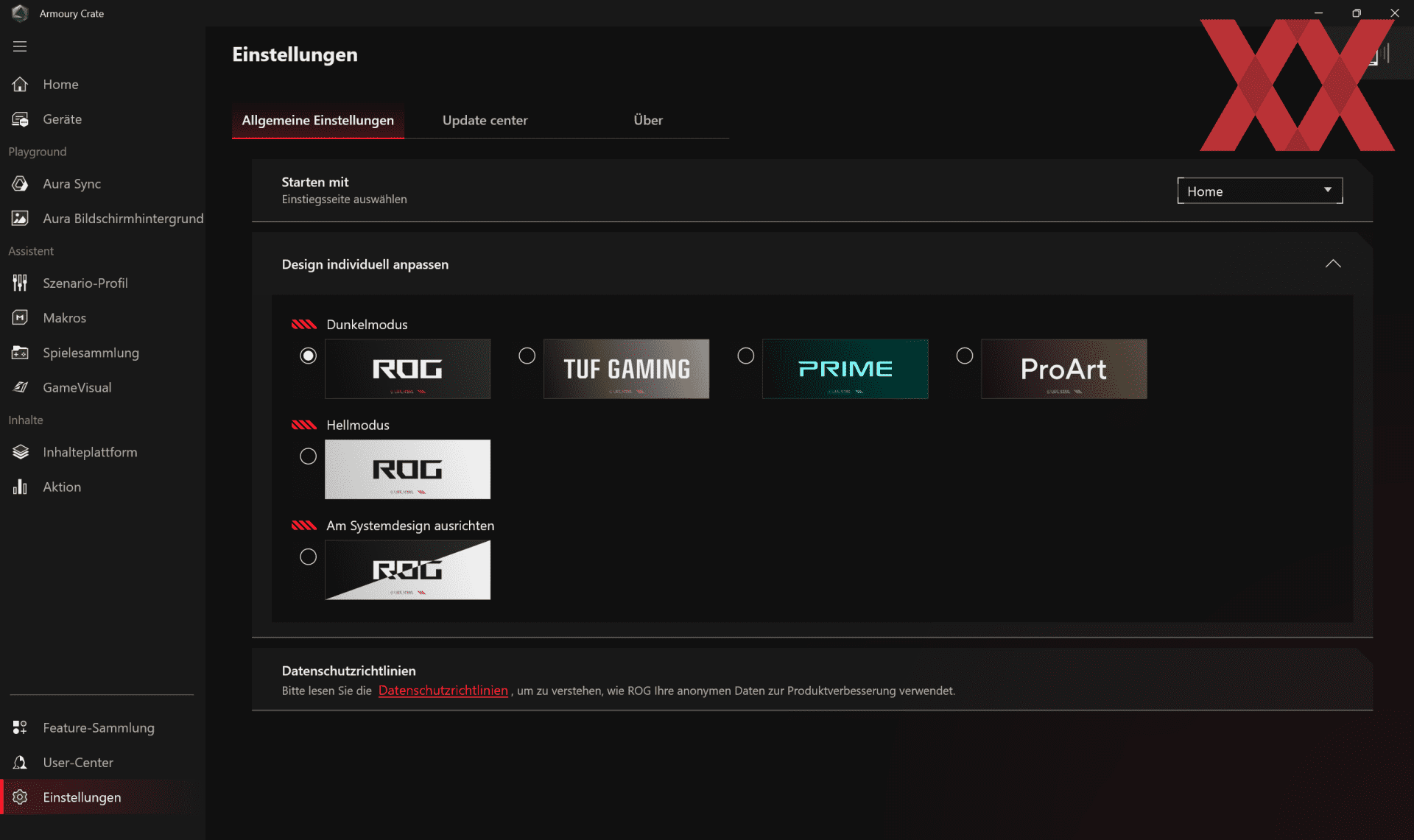Click the Am Systemdesign ausrichten label
Viewport: 1414px width, 840px height.
410,526
